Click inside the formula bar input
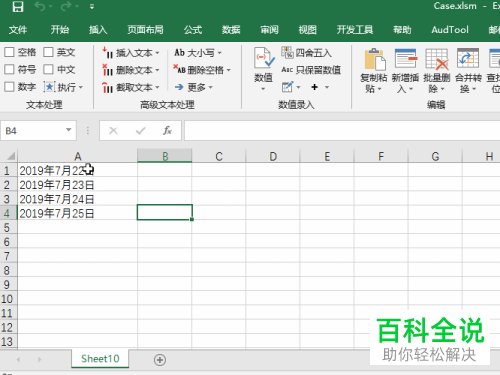Image resolution: width=500 pixels, height=375 pixels. [x=342, y=131]
